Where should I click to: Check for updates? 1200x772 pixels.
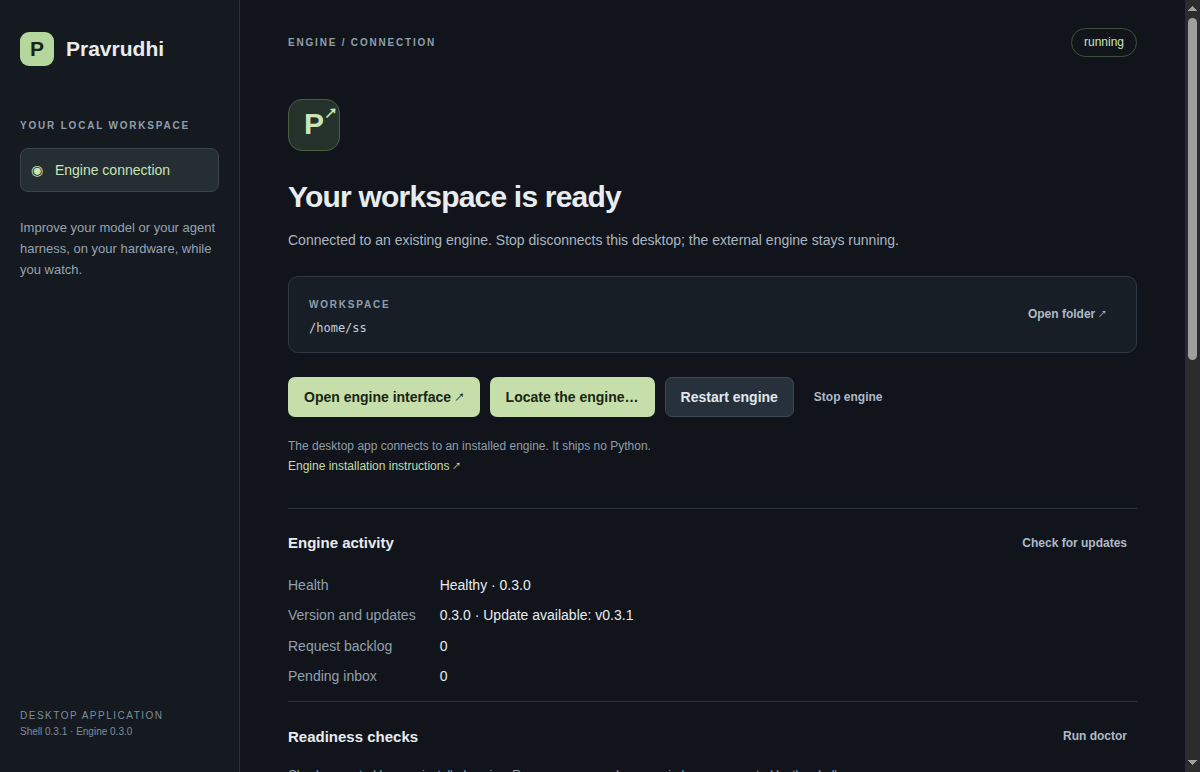[1074, 543]
